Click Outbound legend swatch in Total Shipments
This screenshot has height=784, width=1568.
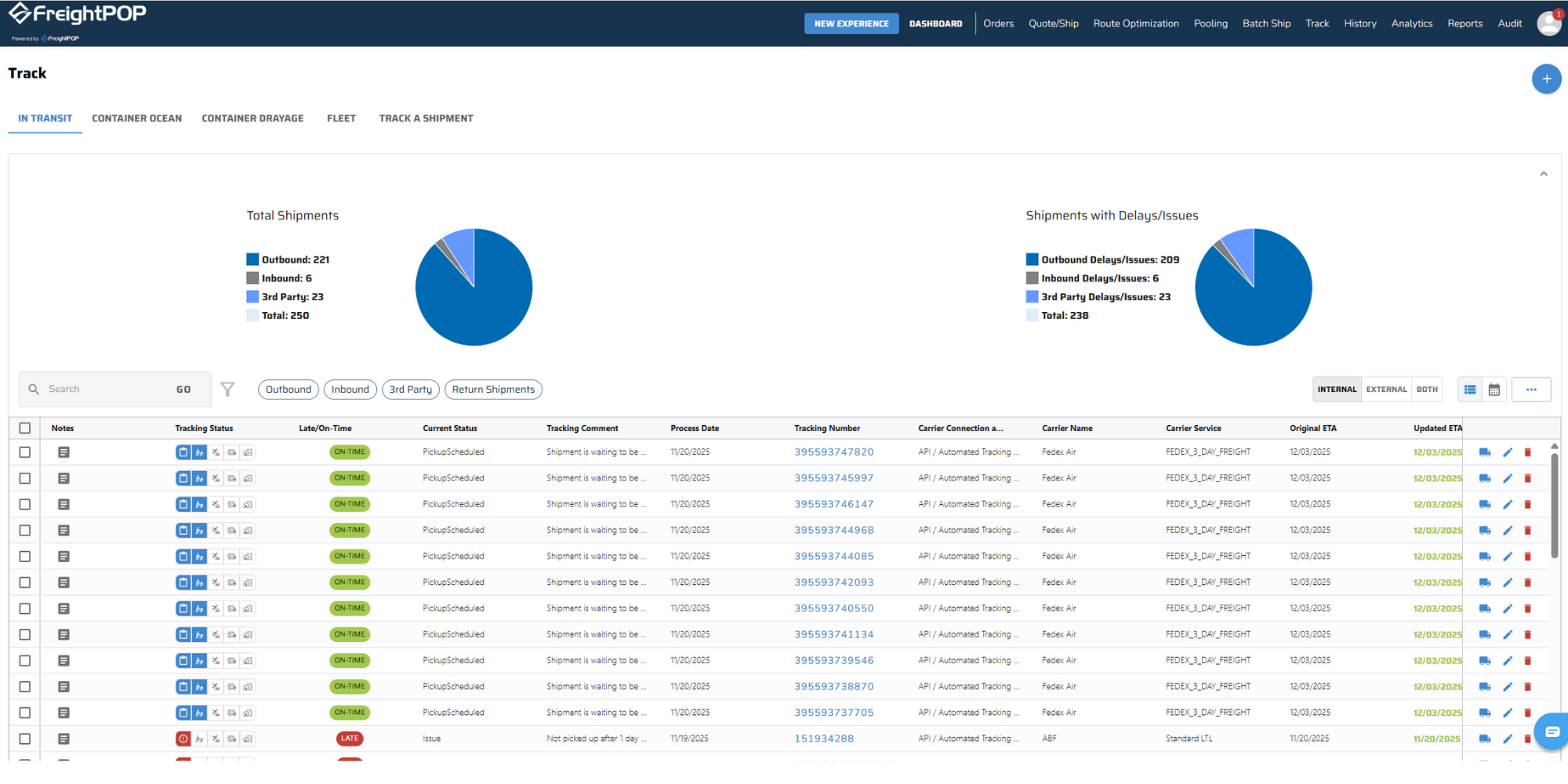click(x=252, y=260)
